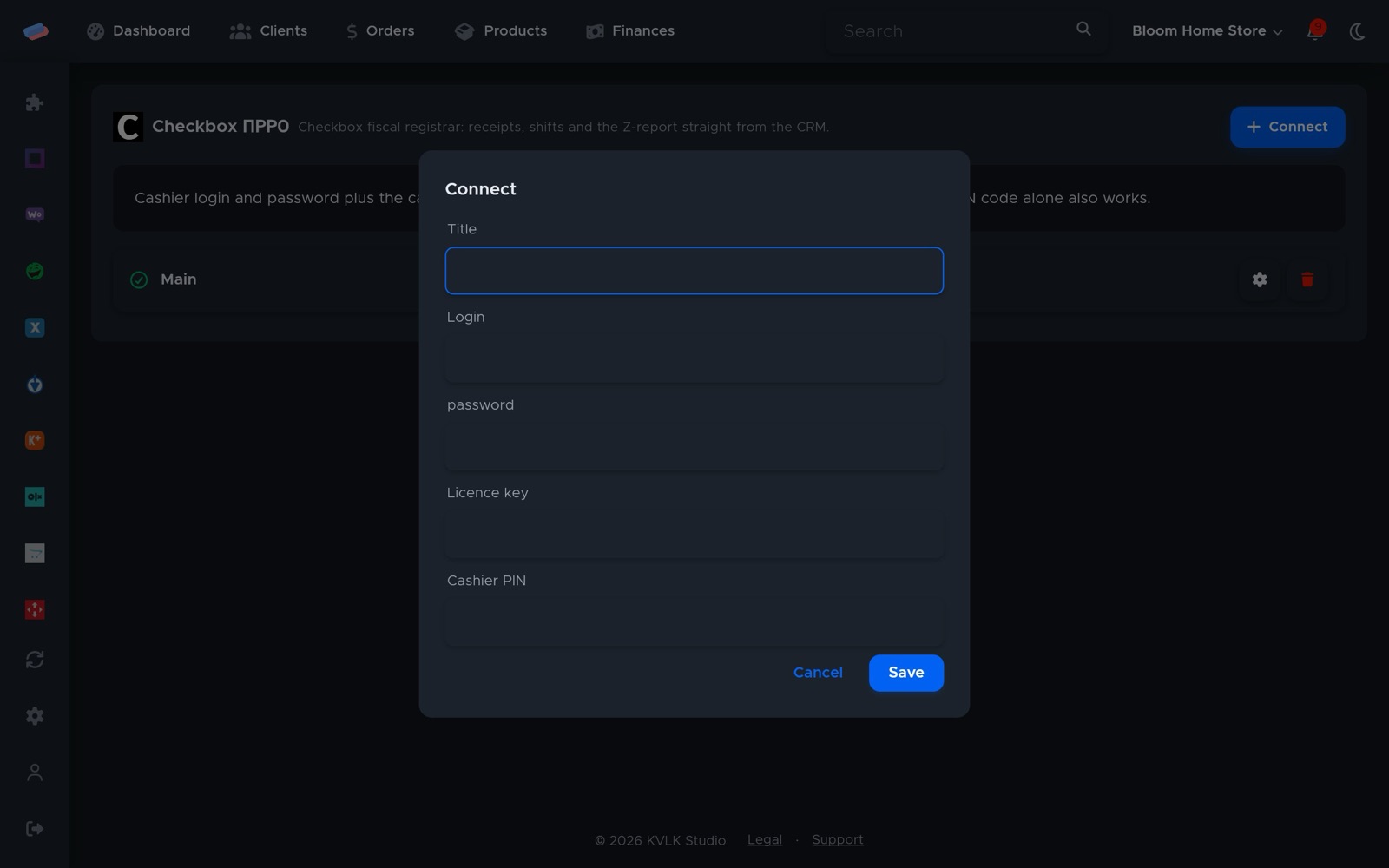This screenshot has width=1389, height=868.
Task: Focus the Title input field
Action: (694, 271)
